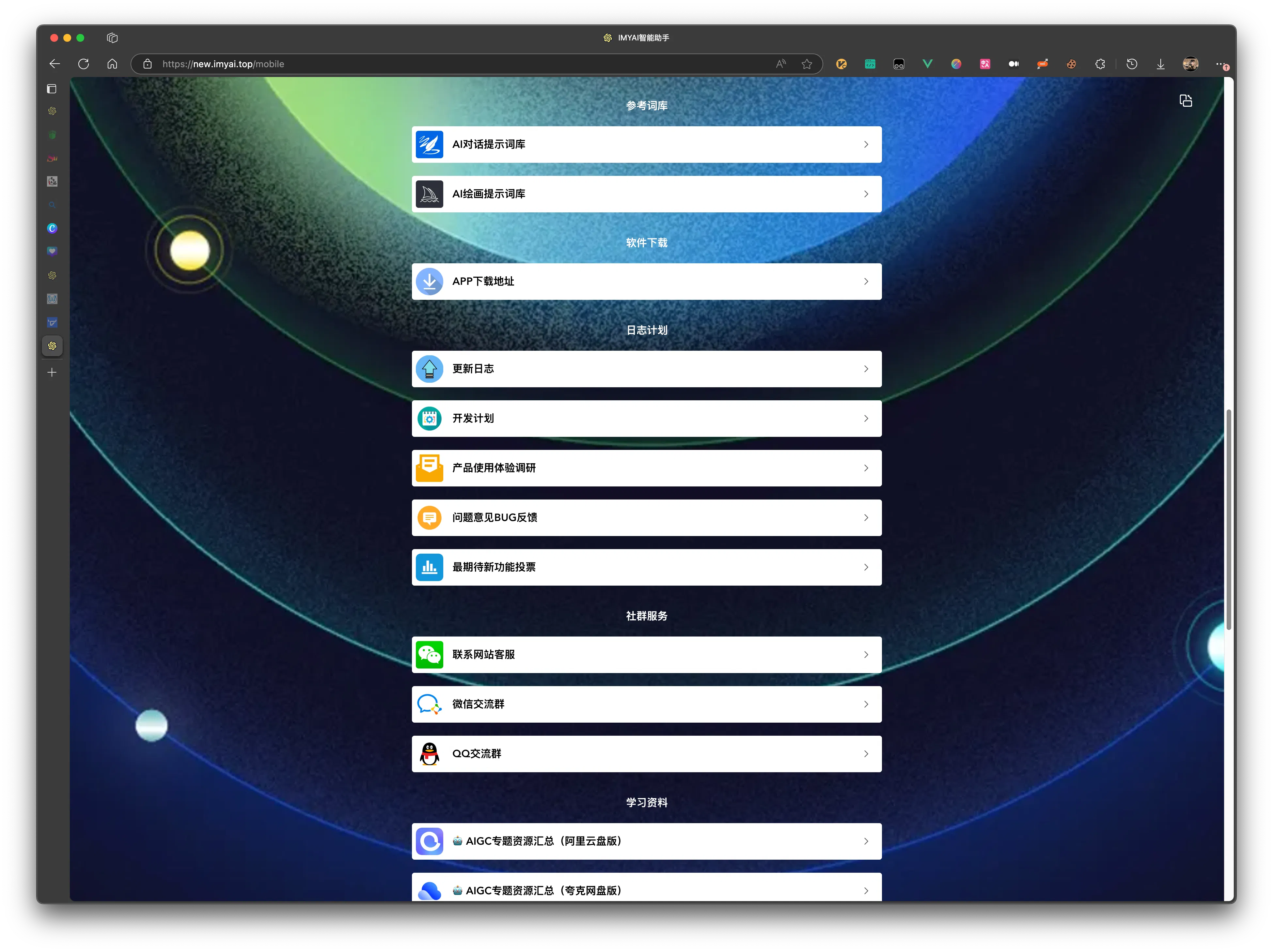
Task: Click the page copy icon at top right
Action: (1186, 101)
